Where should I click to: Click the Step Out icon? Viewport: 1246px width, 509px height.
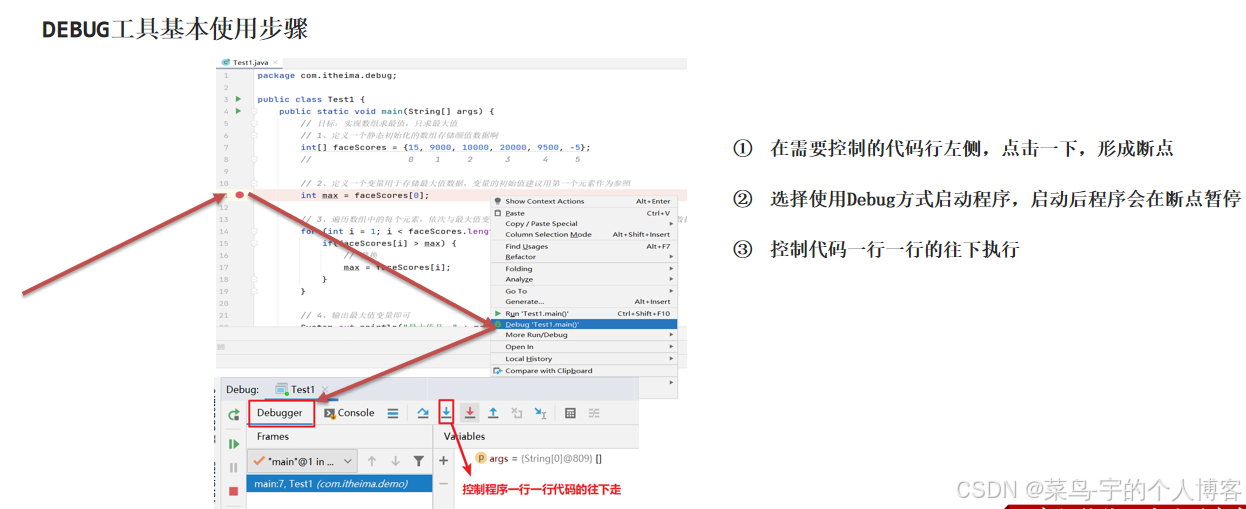493,412
